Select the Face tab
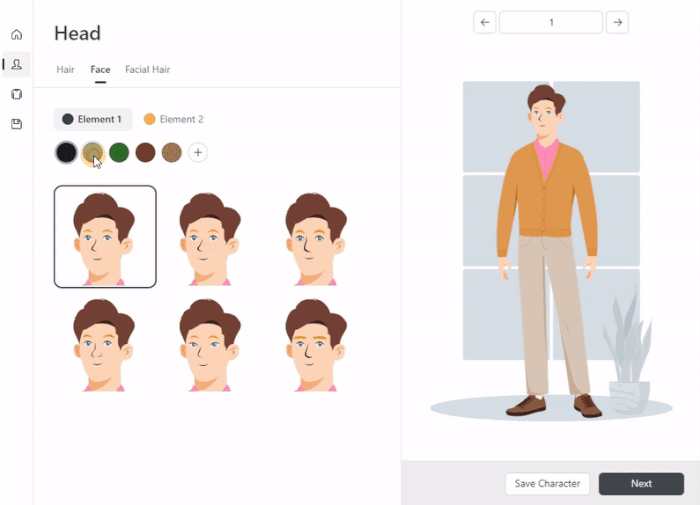This screenshot has width=700, height=505. coord(100,70)
